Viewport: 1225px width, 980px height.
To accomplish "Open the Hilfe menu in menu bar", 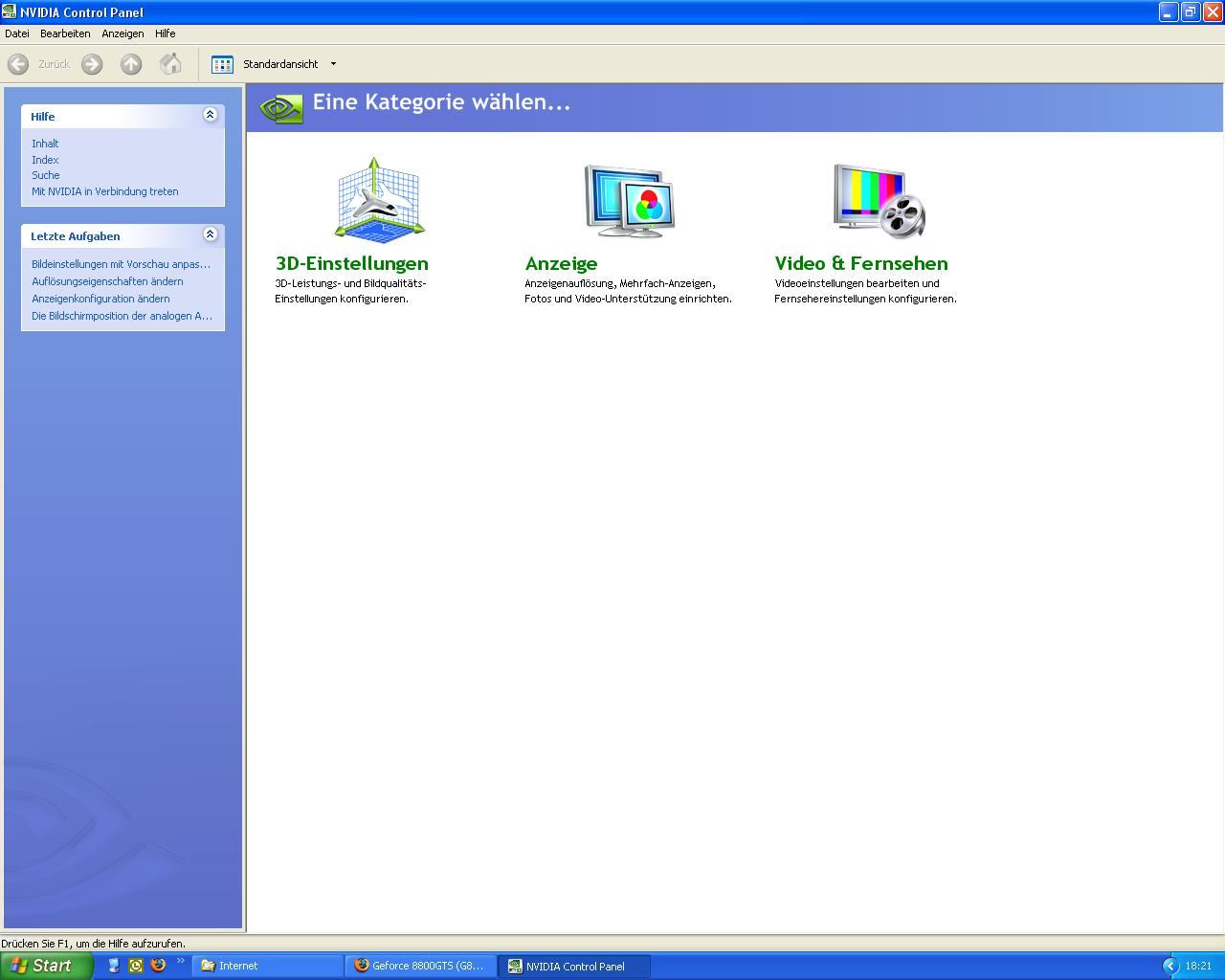I will point(166,33).
